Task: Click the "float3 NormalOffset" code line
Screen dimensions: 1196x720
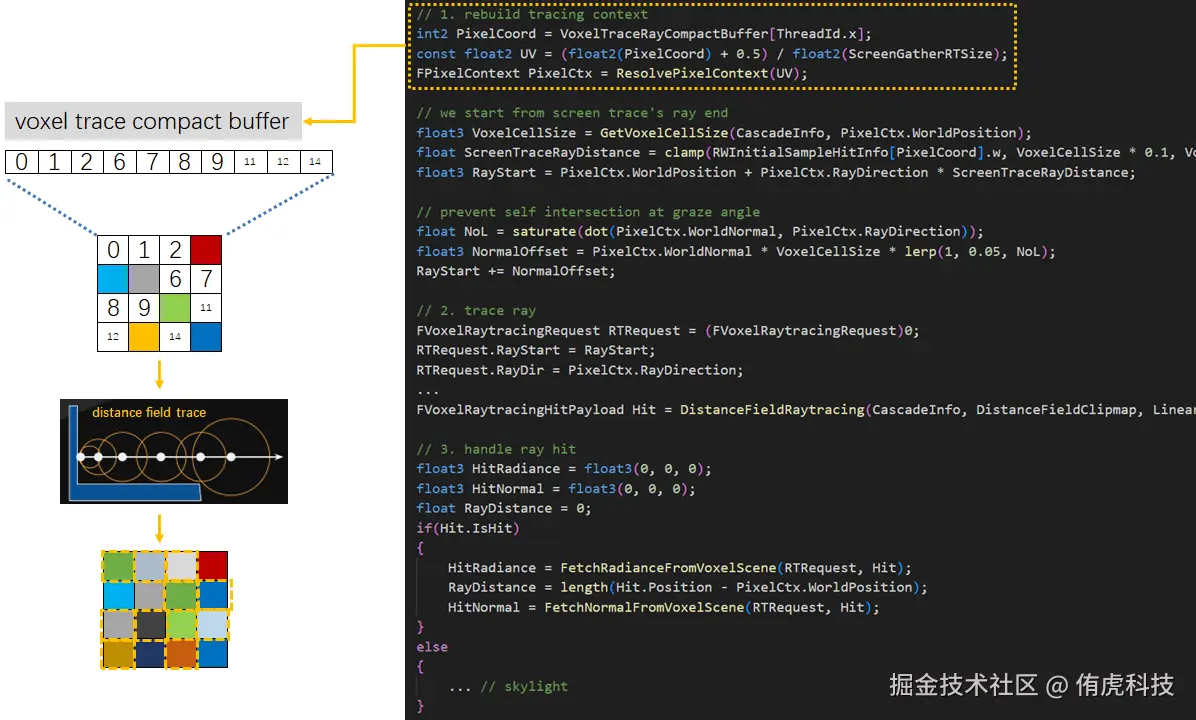Action: (x=735, y=251)
